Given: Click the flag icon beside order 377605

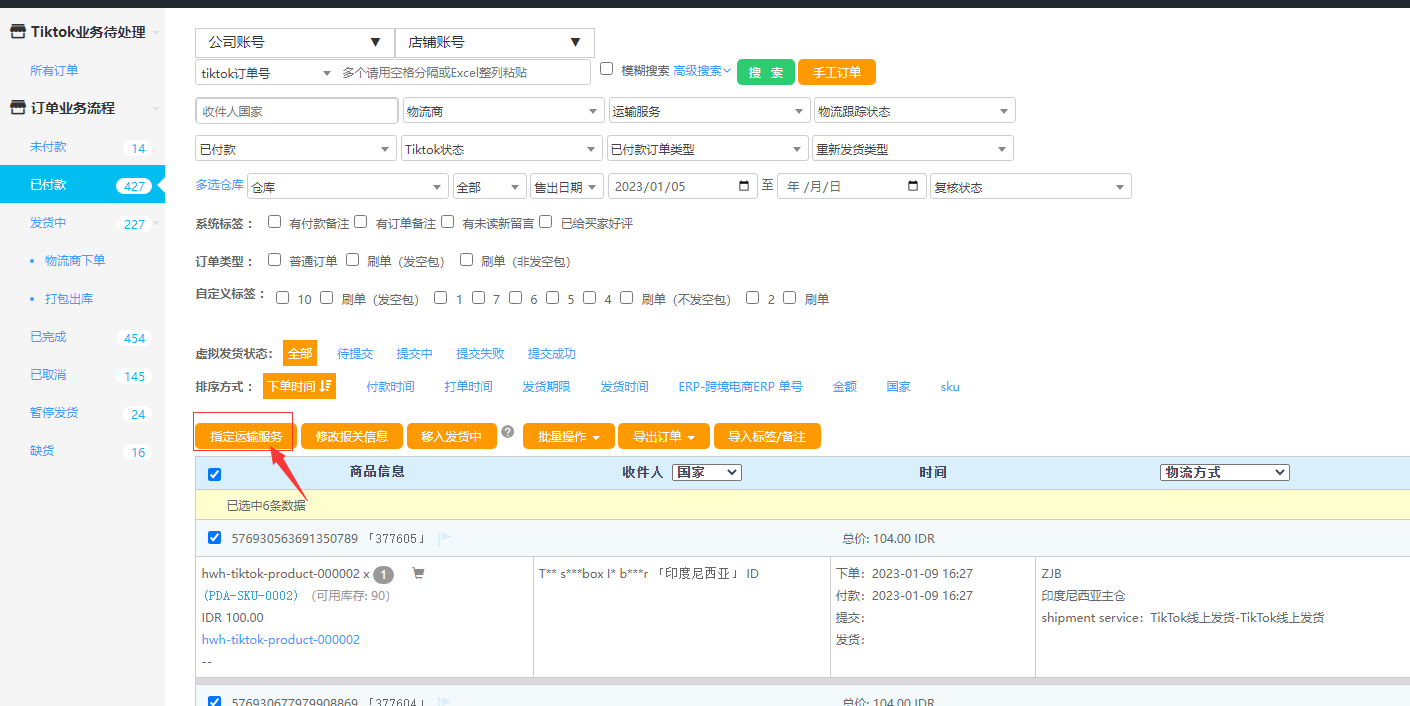Looking at the screenshot, I should click(x=444, y=538).
